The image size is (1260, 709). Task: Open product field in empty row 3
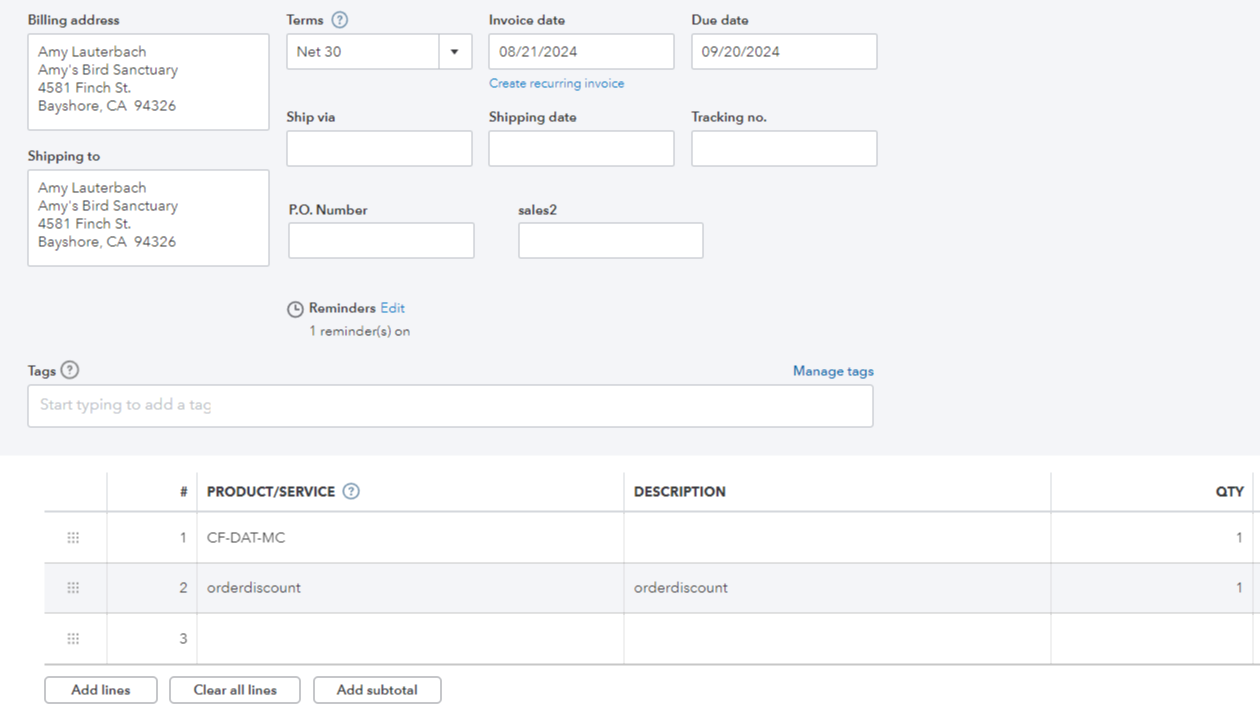point(410,638)
